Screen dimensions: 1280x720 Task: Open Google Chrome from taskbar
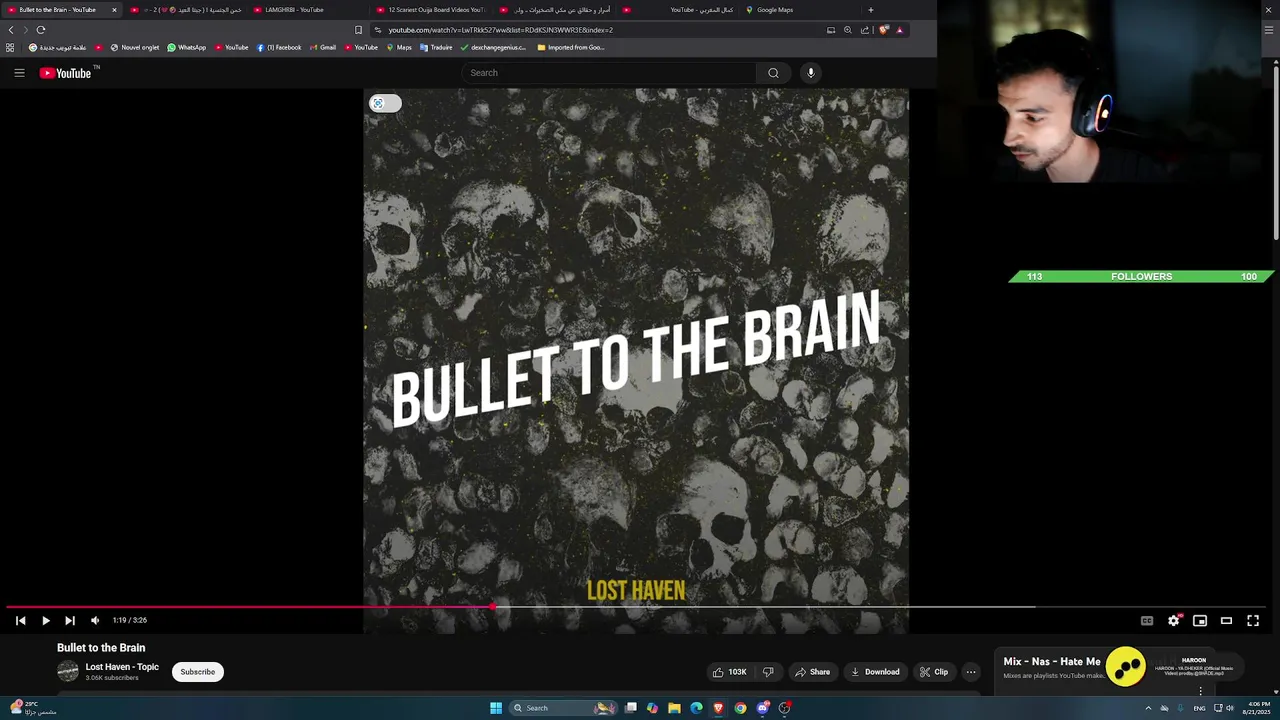click(x=740, y=708)
